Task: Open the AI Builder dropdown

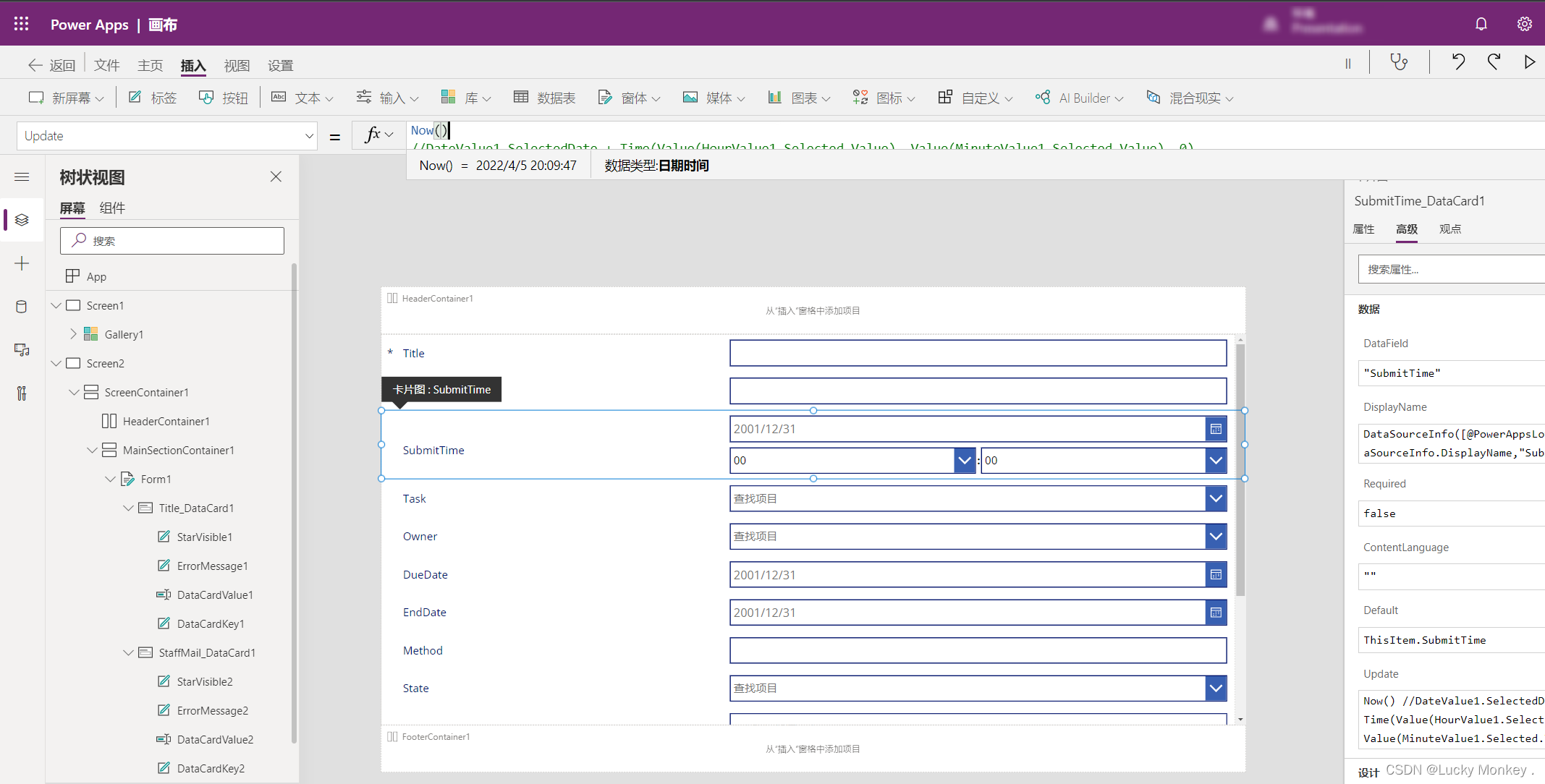Action: tap(1080, 98)
